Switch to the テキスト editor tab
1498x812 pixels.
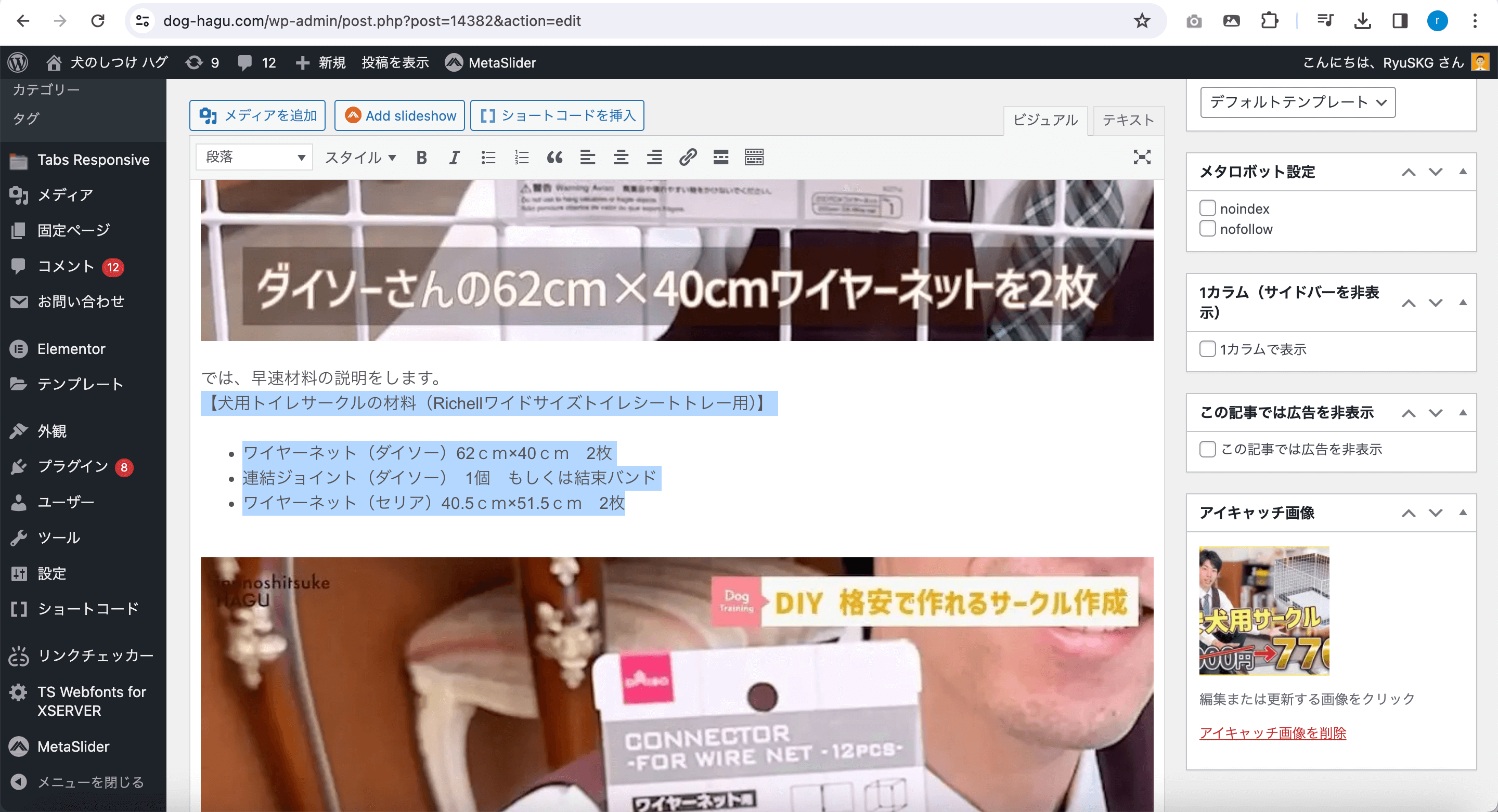[1128, 120]
